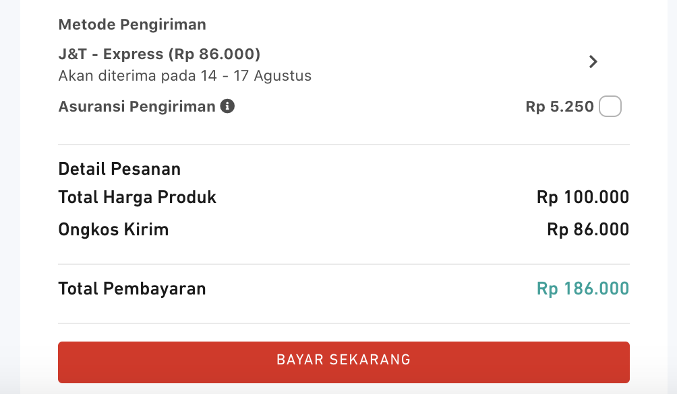
Task: Click the Asuransi Pengiriman info icon
Action: point(227,106)
